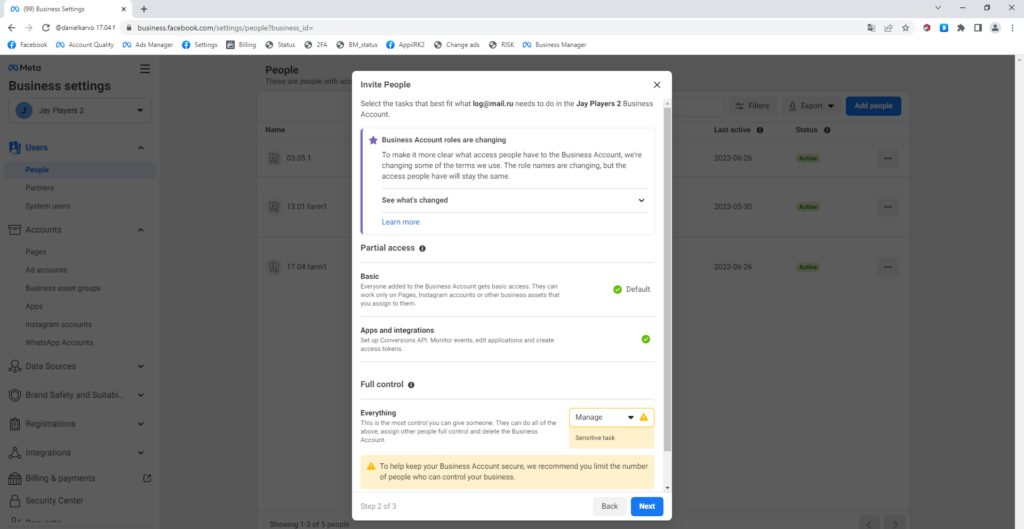Collapse the Users section
This screenshot has width=1024, height=529.
coord(140,148)
